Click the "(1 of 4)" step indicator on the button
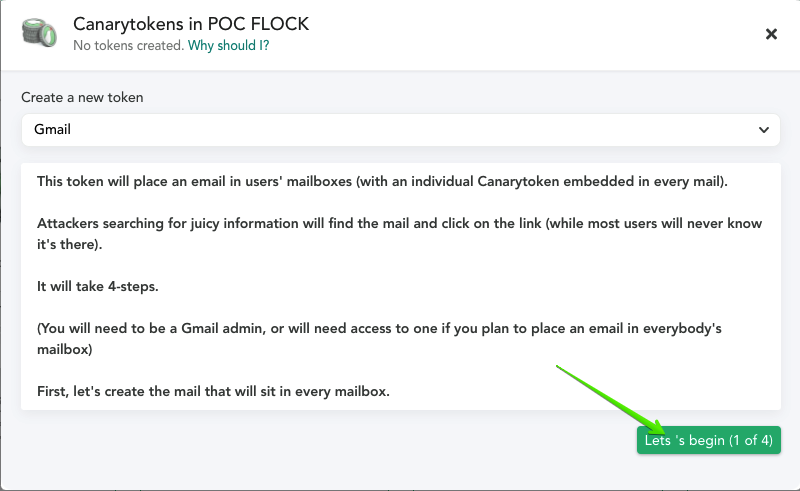This screenshot has height=491, width=800. click(751, 440)
